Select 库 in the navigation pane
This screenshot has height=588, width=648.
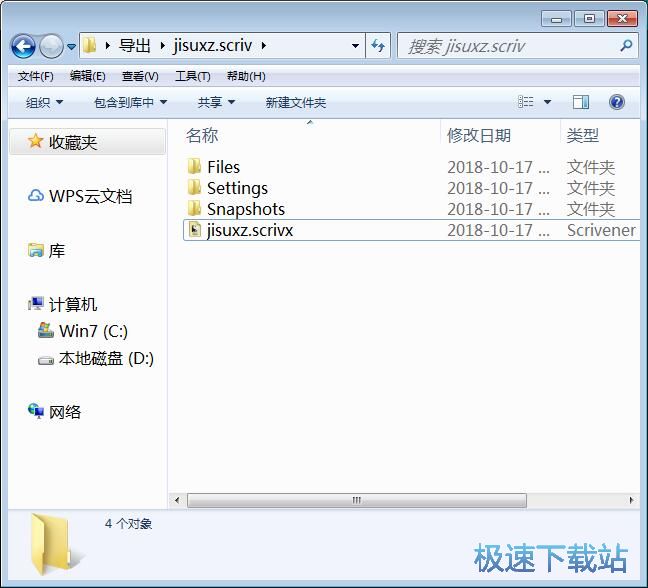(57, 250)
